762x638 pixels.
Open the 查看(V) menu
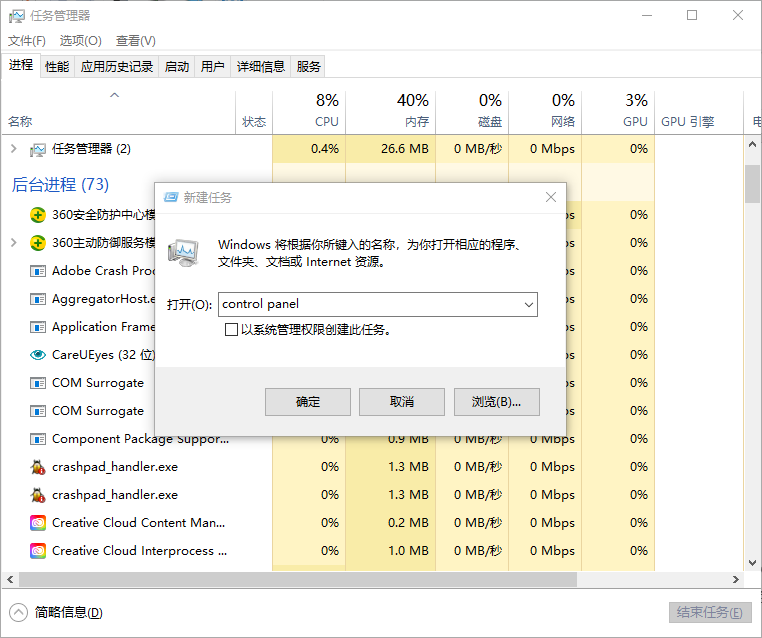(136, 41)
